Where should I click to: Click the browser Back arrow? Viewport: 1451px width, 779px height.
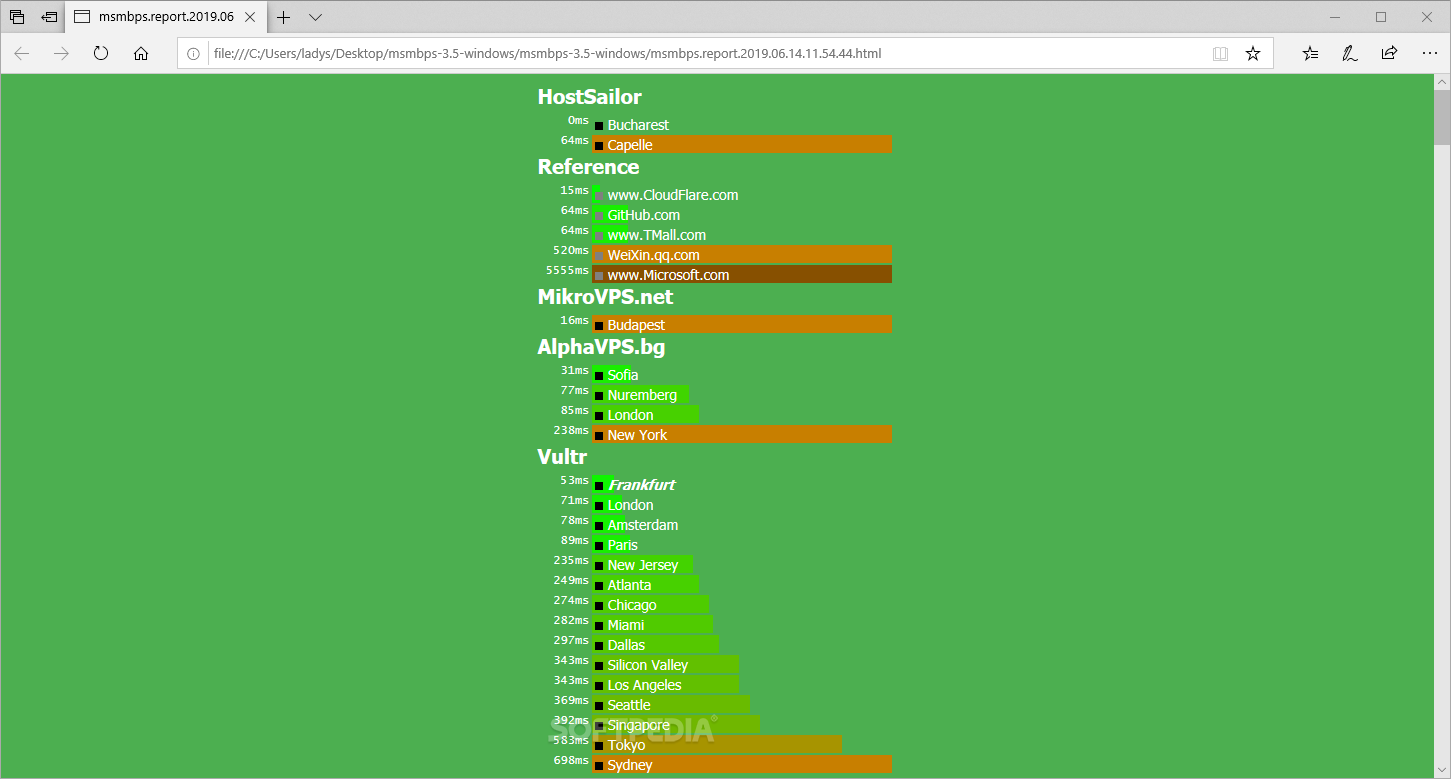click(22, 54)
